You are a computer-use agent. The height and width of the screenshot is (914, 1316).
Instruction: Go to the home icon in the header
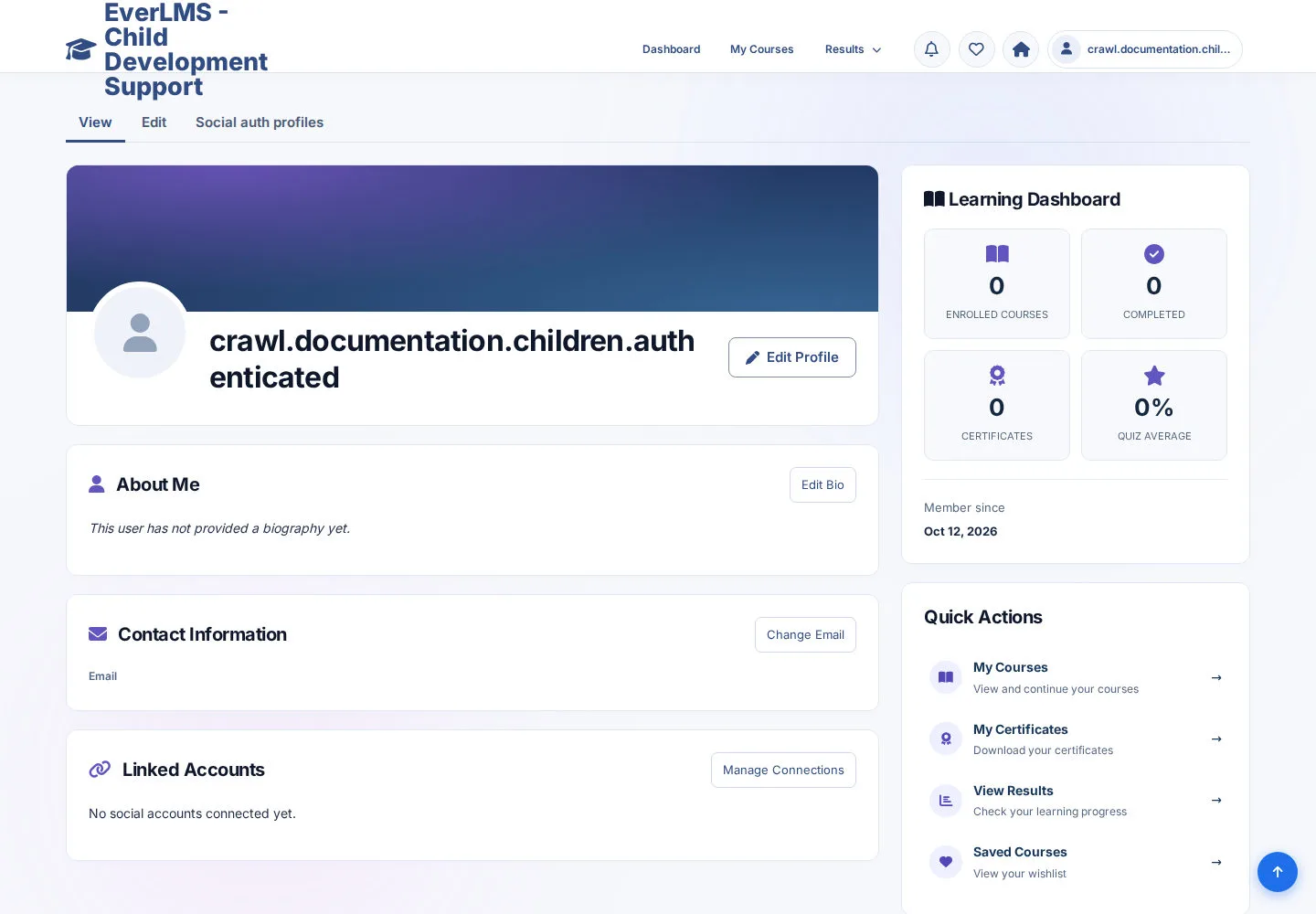pyautogui.click(x=1021, y=49)
